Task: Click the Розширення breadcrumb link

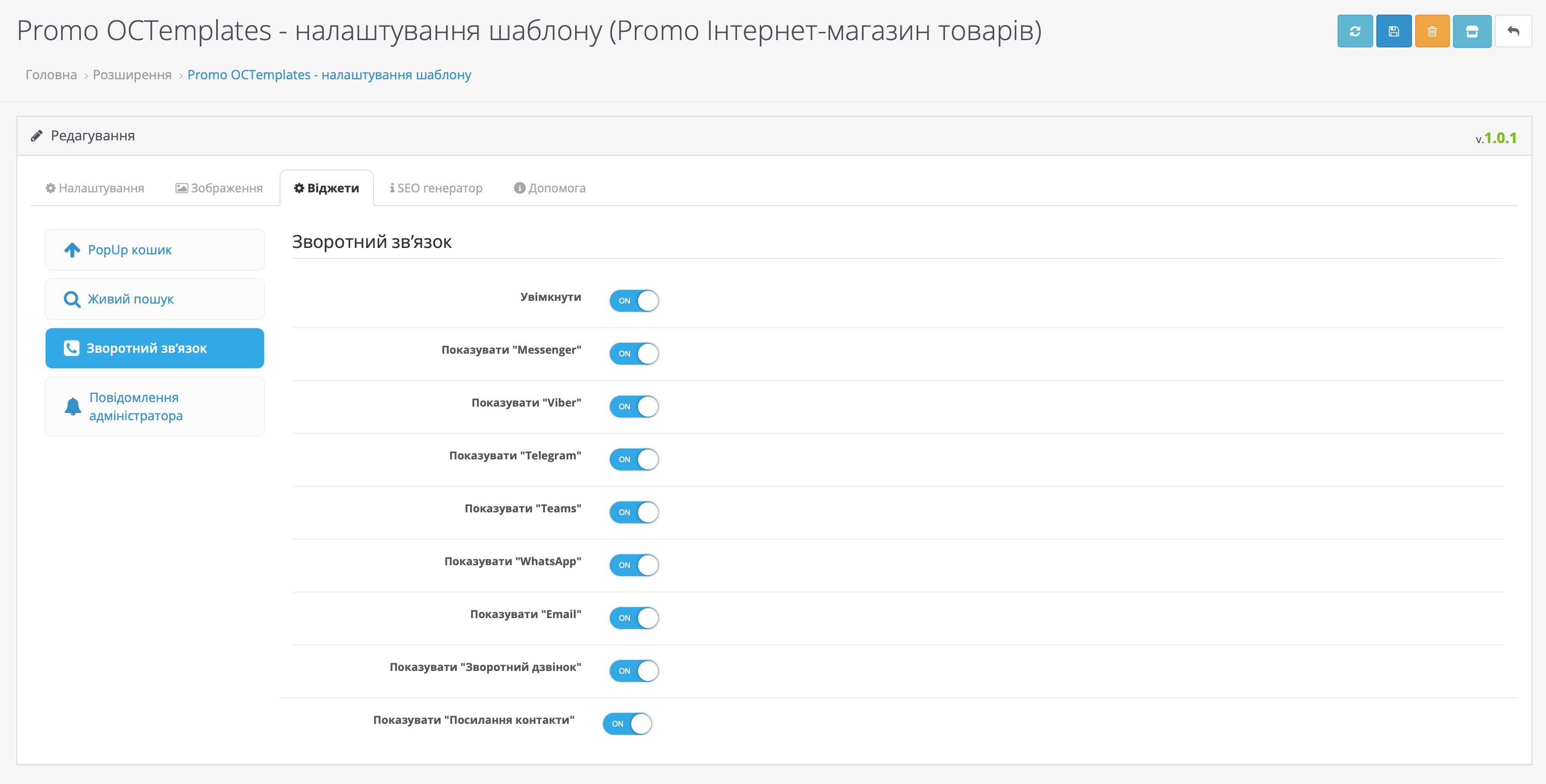Action: 132,75
